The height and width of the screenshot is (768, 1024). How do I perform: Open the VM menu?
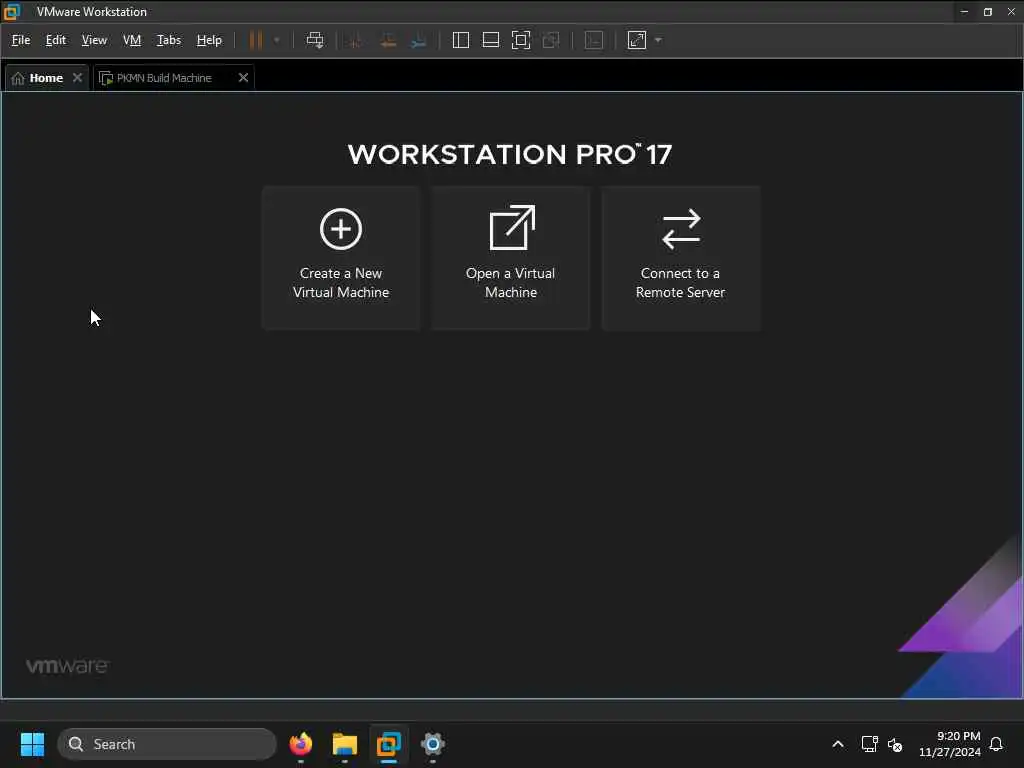[132, 40]
